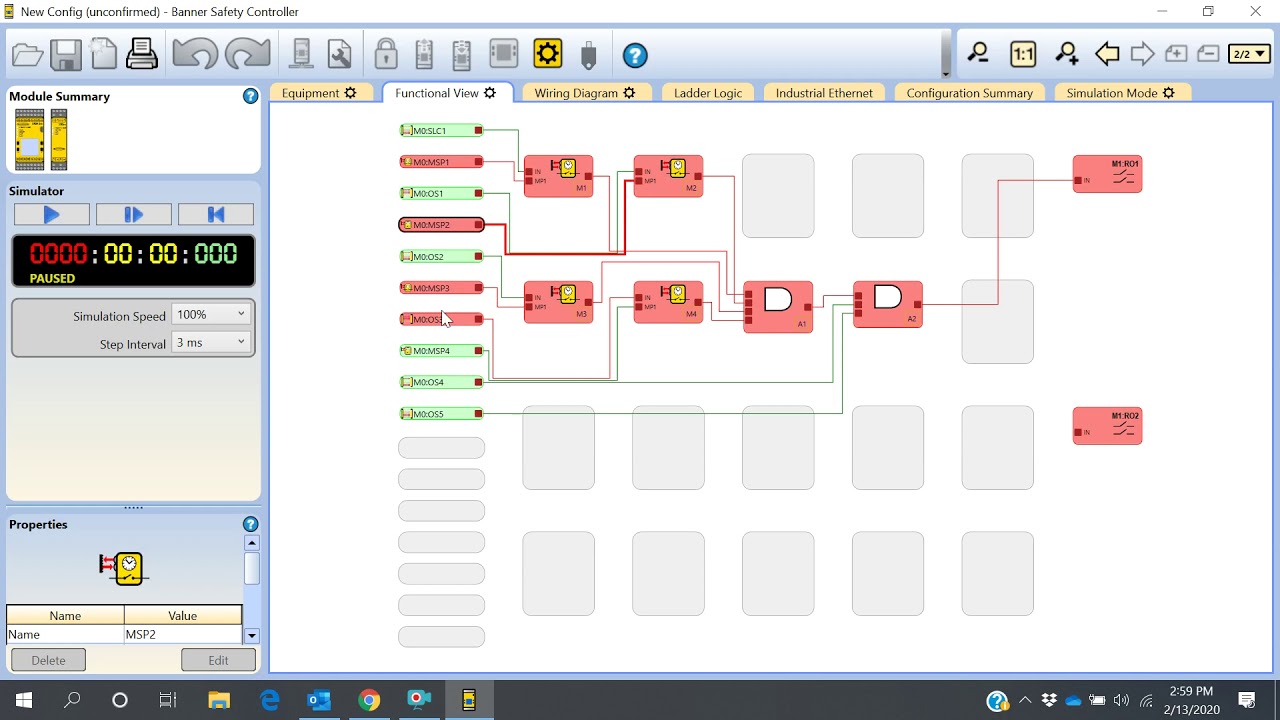This screenshot has height=720, width=1280.
Task: Toggle the M0:MSP4 input
Action: [441, 351]
